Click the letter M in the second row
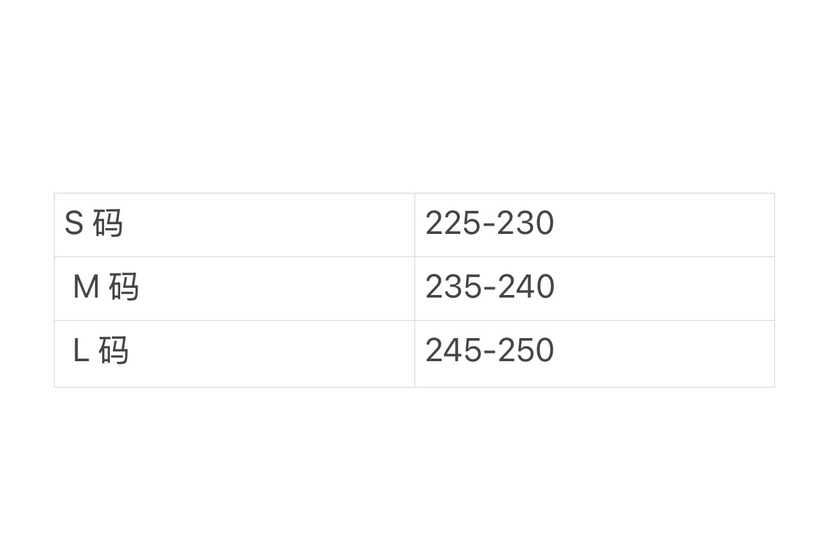The width and height of the screenshot is (829, 536). [x=86, y=287]
